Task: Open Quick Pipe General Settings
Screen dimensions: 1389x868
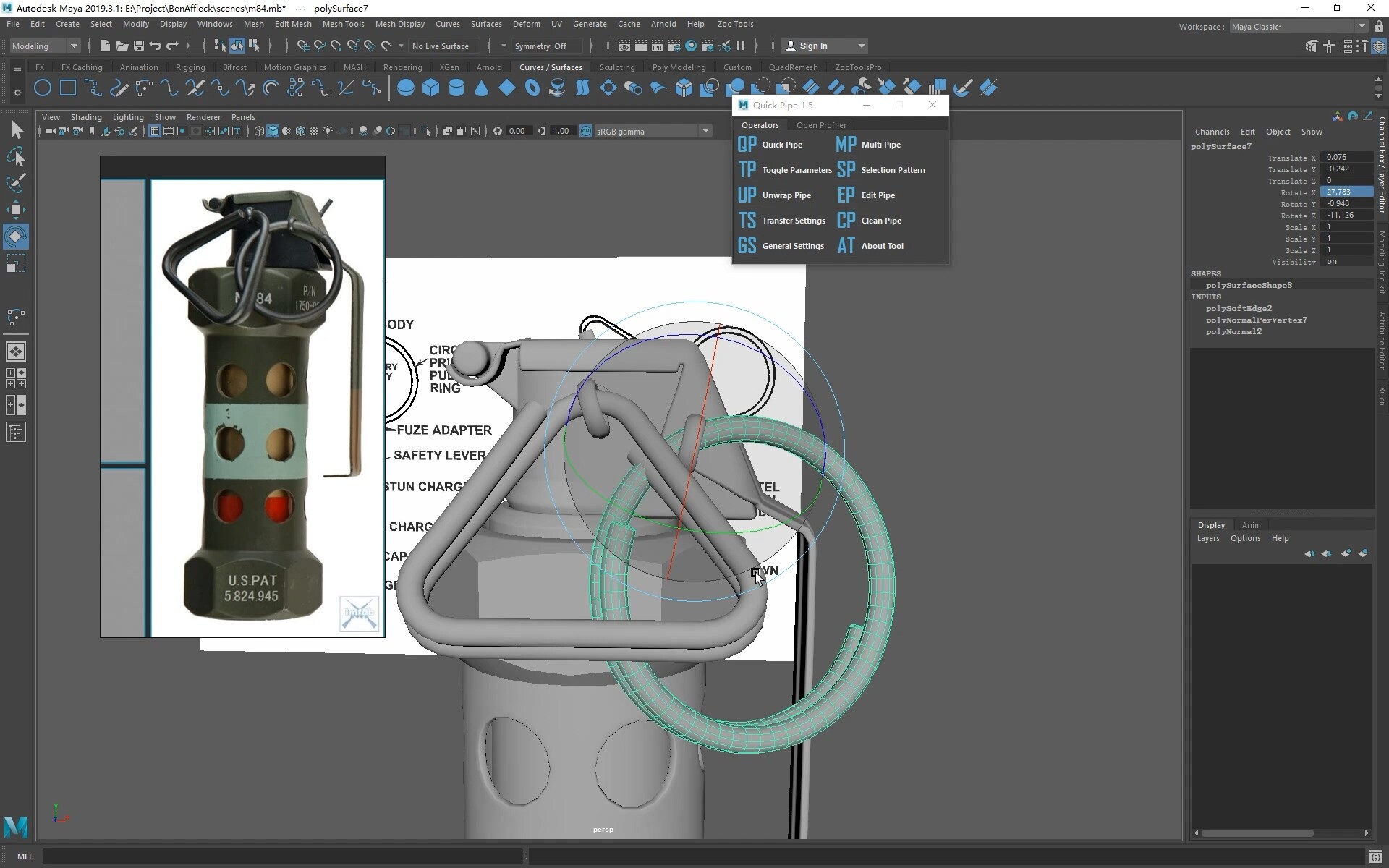Action: tap(794, 246)
